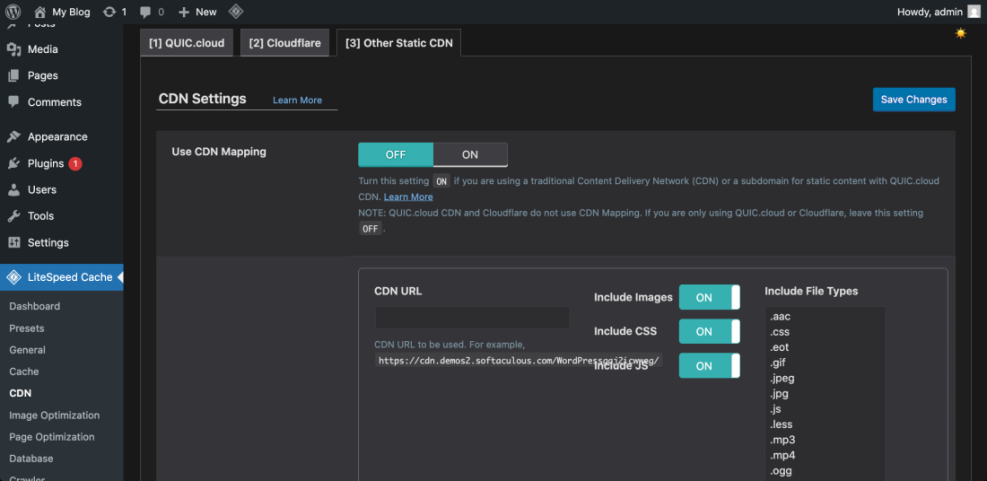
Task: Toggle the Include Images switch
Action: coord(709,297)
